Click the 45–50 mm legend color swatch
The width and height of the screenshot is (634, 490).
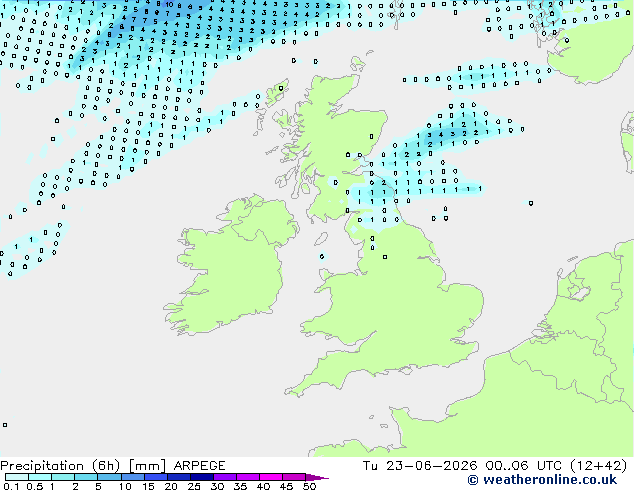click(x=294, y=477)
